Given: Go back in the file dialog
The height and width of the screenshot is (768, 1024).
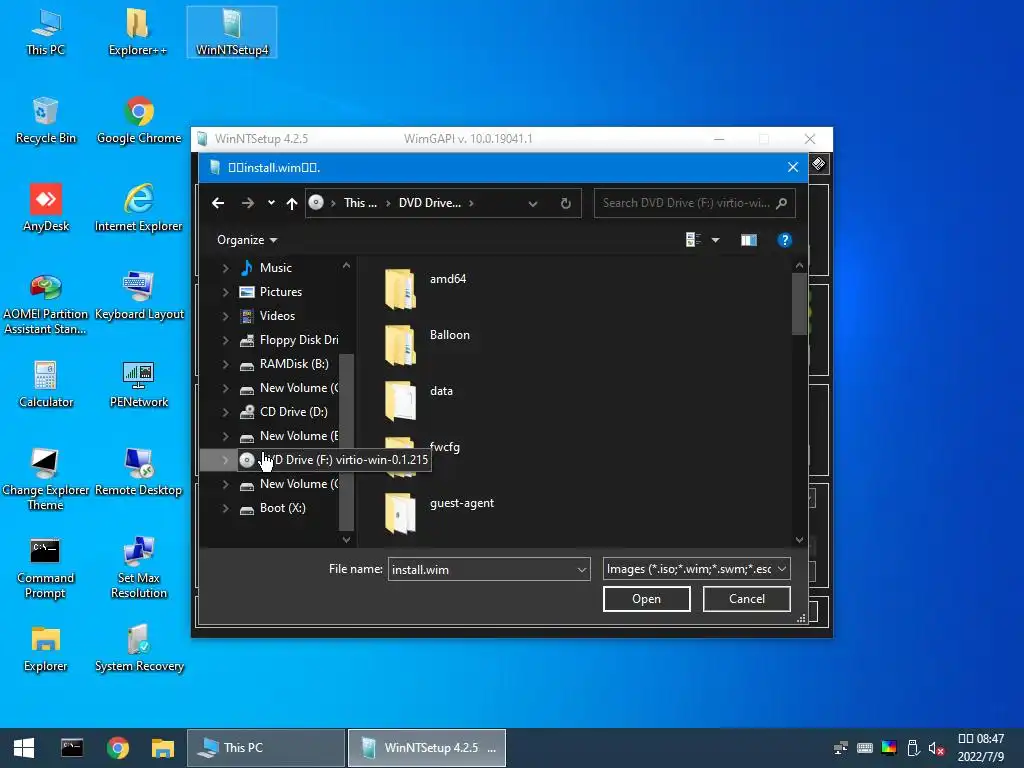Looking at the screenshot, I should pyautogui.click(x=218, y=203).
